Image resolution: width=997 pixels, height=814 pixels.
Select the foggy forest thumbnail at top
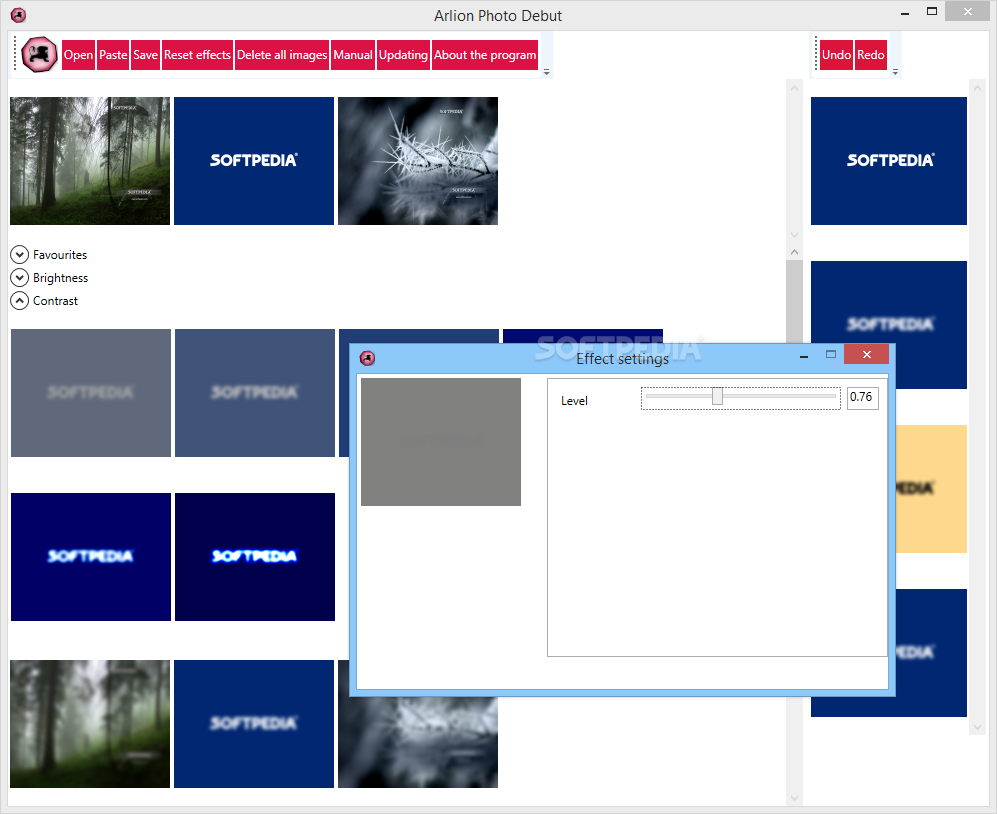[90, 161]
